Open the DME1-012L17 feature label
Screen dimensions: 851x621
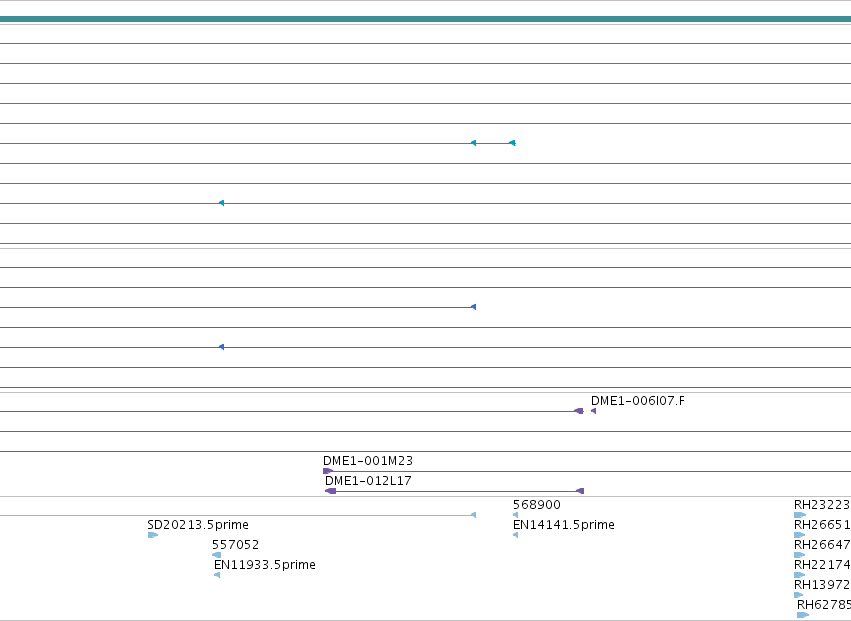point(368,481)
